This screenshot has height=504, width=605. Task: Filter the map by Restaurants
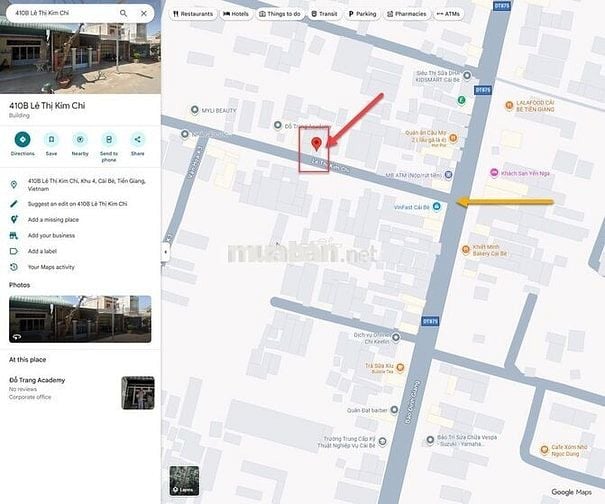(193, 14)
